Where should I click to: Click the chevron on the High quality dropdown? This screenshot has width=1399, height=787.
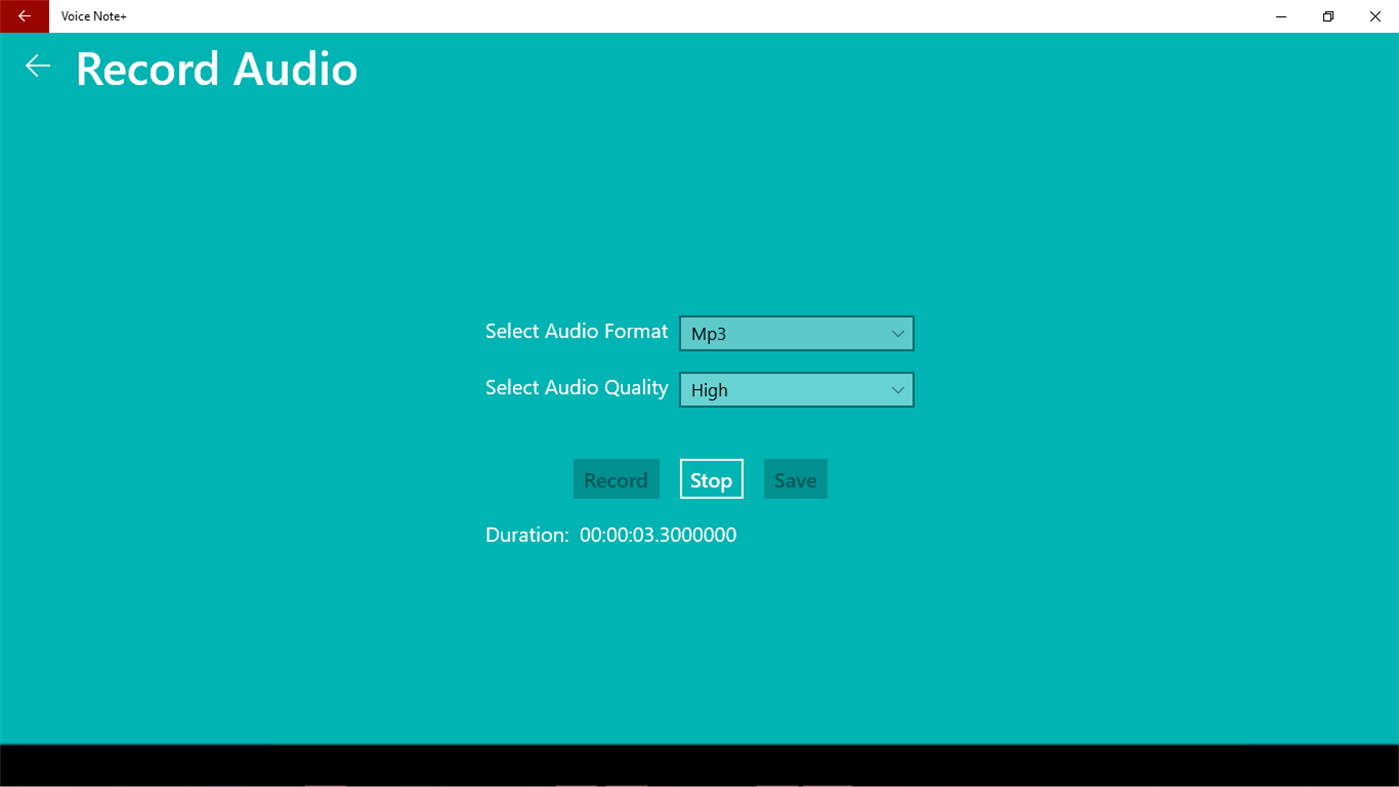point(897,389)
